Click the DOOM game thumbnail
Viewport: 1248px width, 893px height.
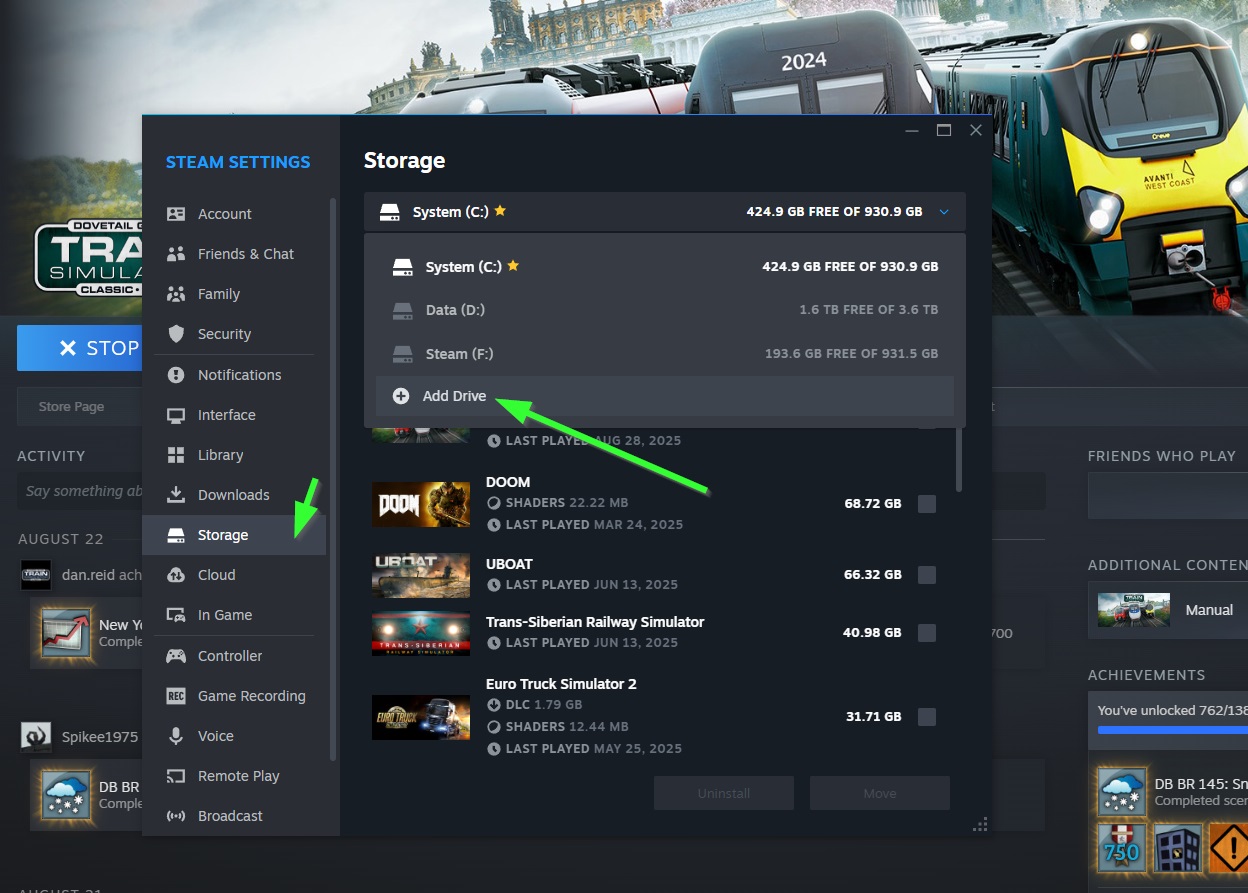point(421,504)
